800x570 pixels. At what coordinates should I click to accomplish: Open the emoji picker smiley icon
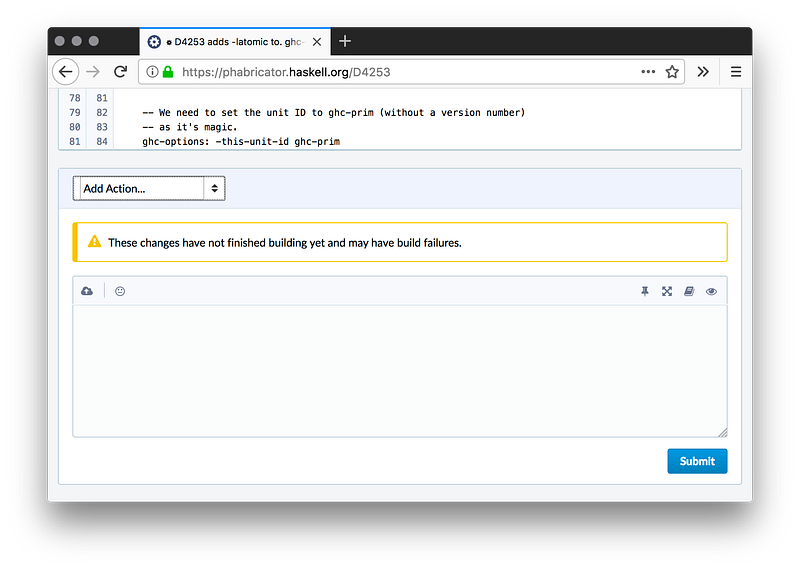click(x=120, y=291)
